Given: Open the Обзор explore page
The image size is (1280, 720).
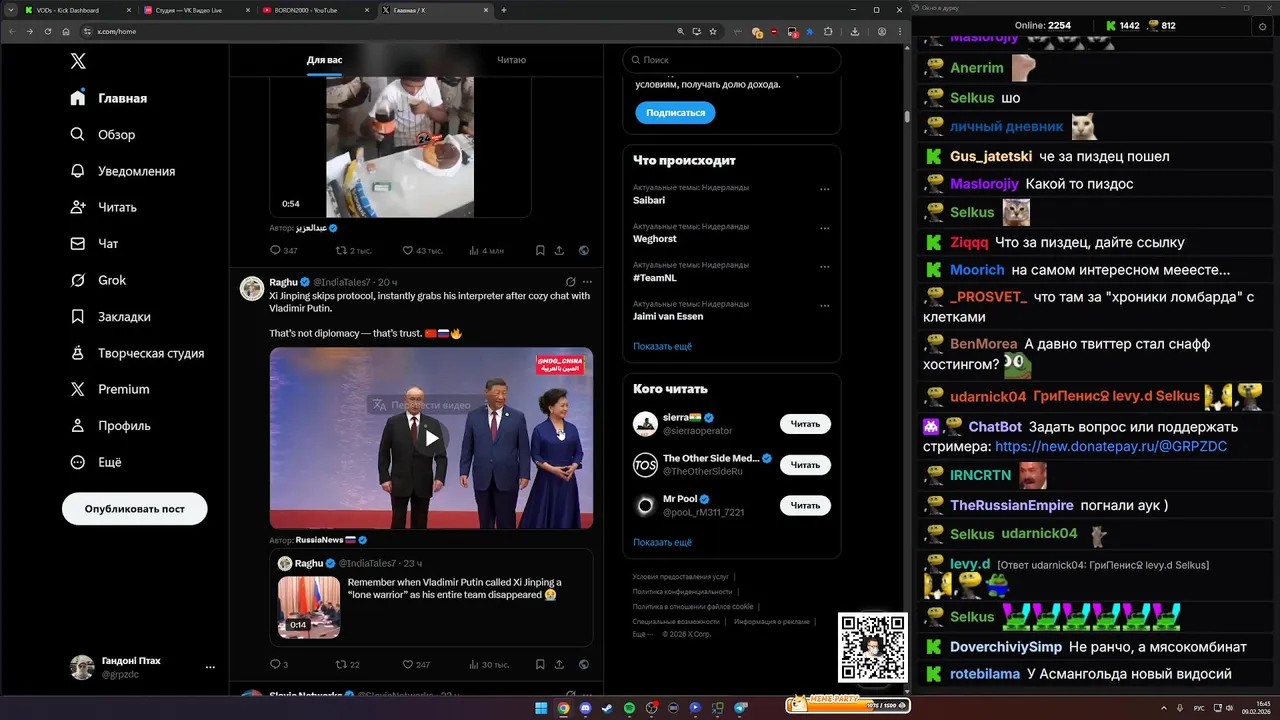Looking at the screenshot, I should [103, 134].
